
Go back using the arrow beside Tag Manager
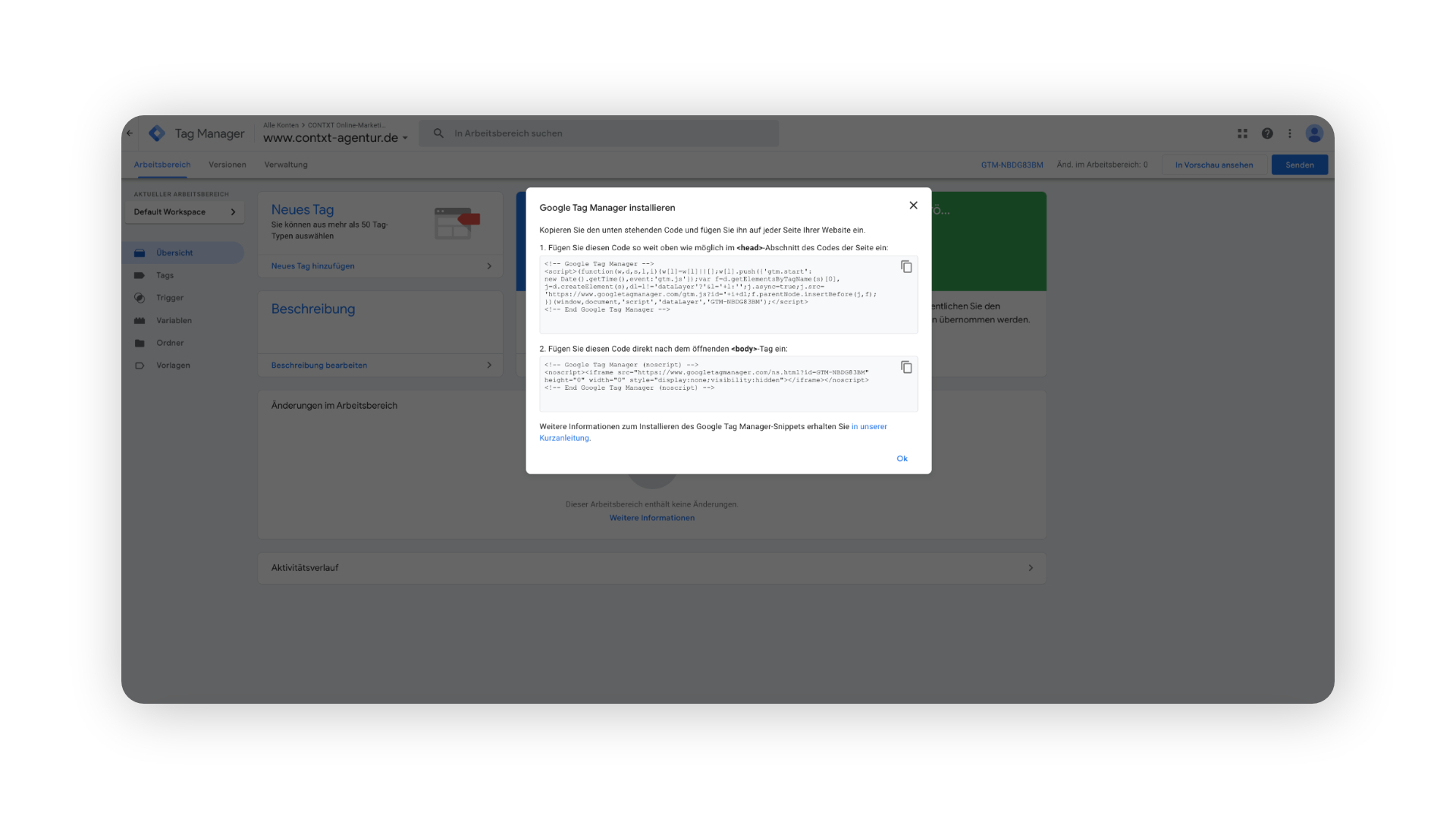(130, 133)
